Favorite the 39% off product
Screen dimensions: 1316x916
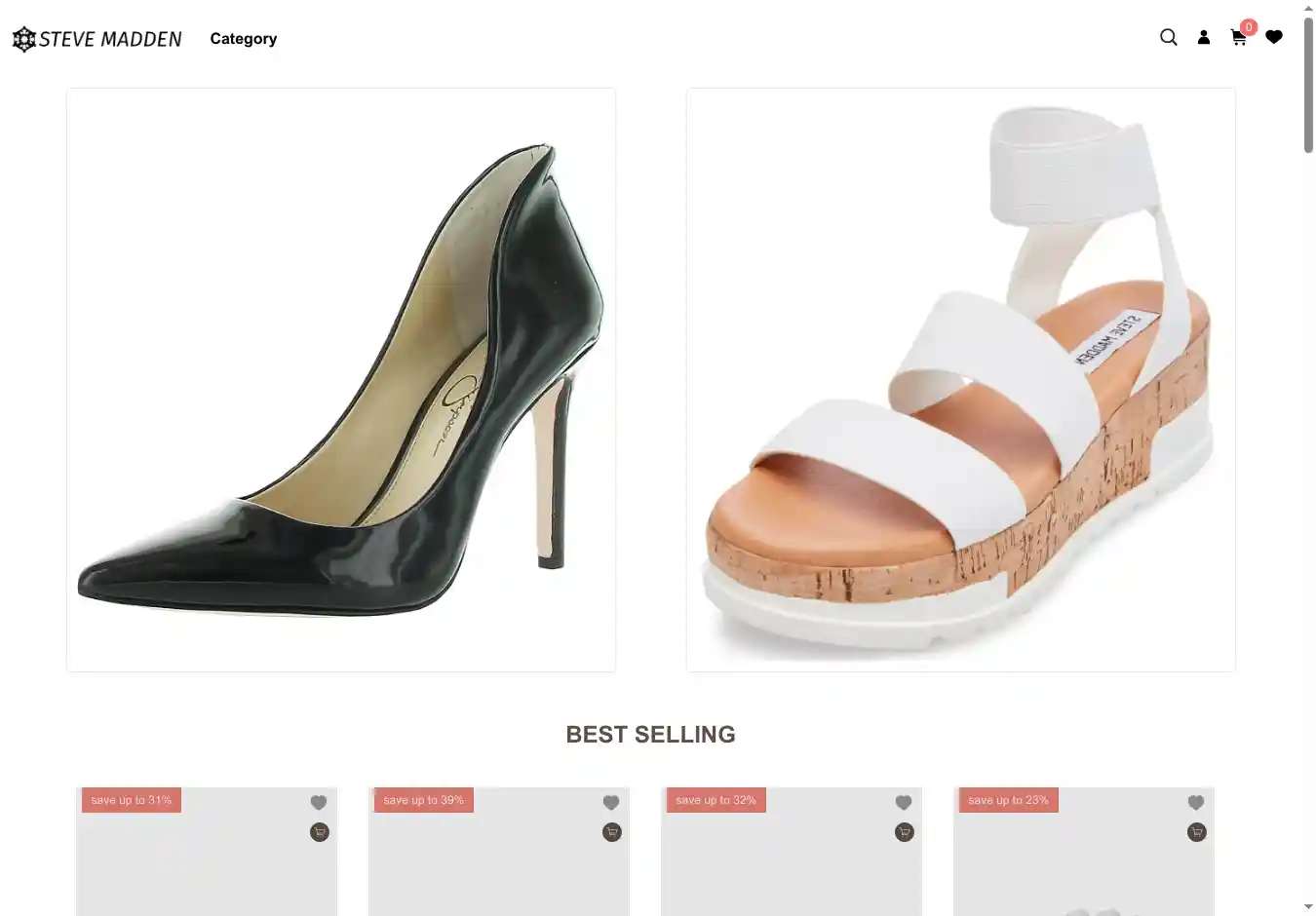click(x=611, y=803)
